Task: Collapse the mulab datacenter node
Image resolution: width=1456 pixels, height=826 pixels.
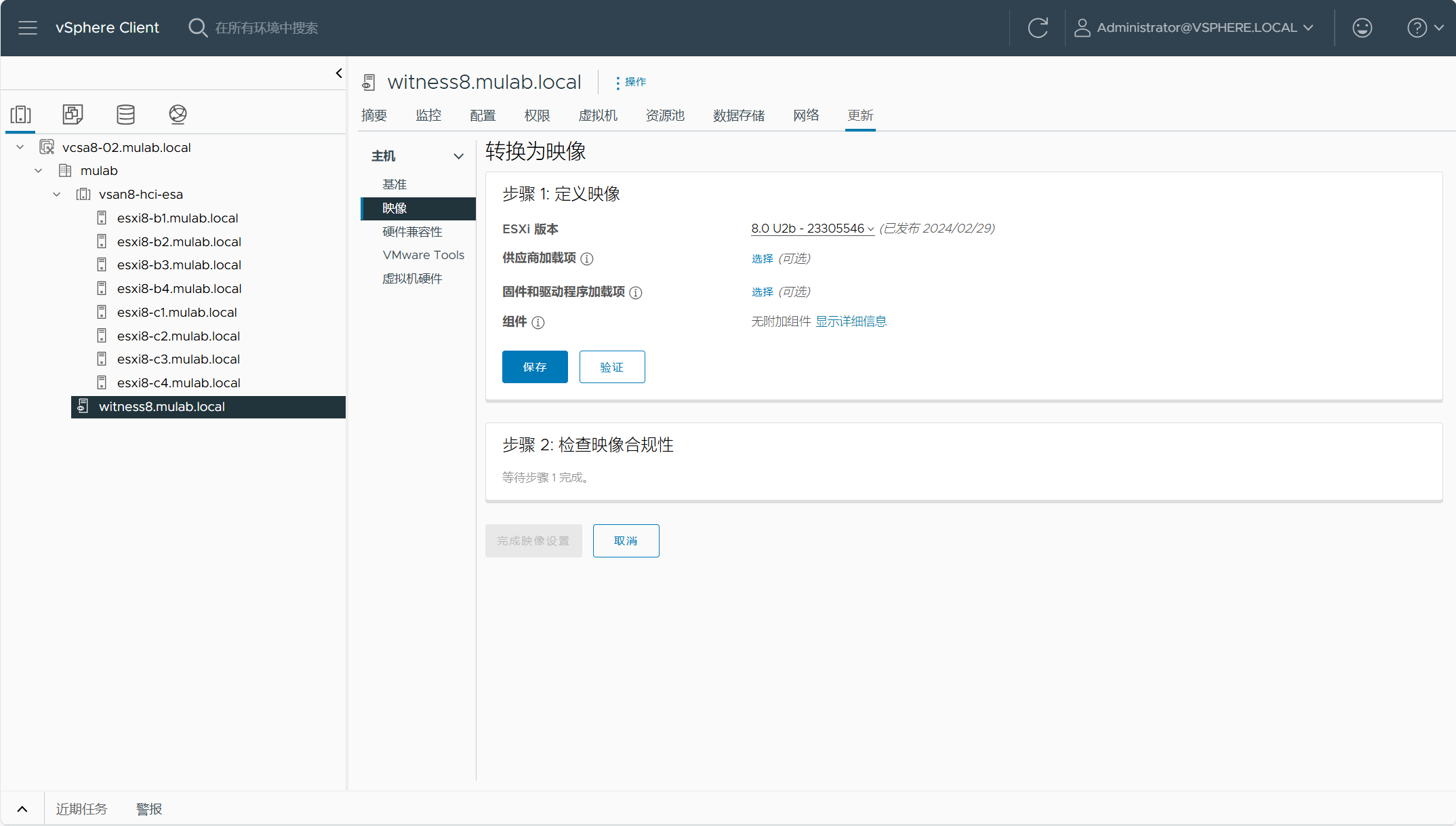Action: click(x=39, y=171)
